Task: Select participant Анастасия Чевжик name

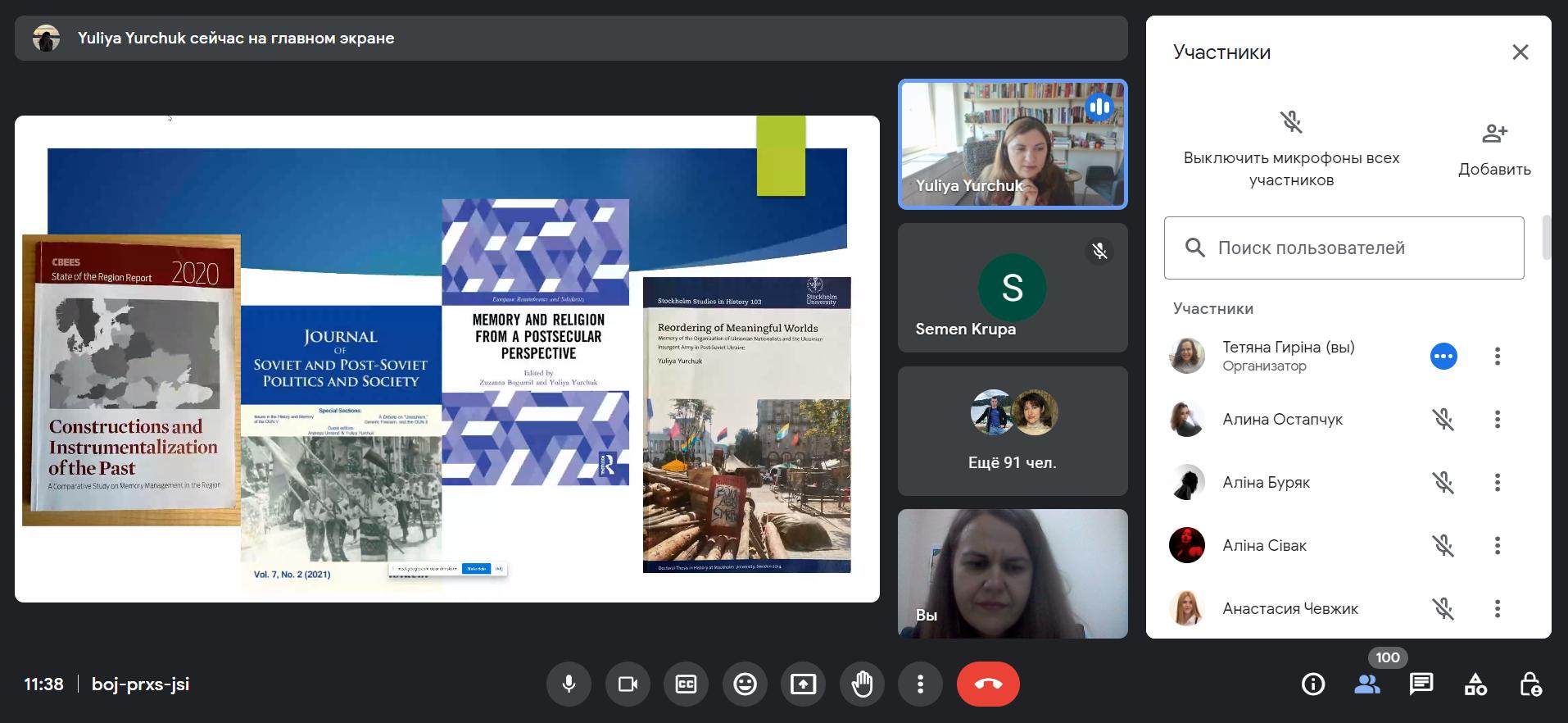Action: [1290, 608]
